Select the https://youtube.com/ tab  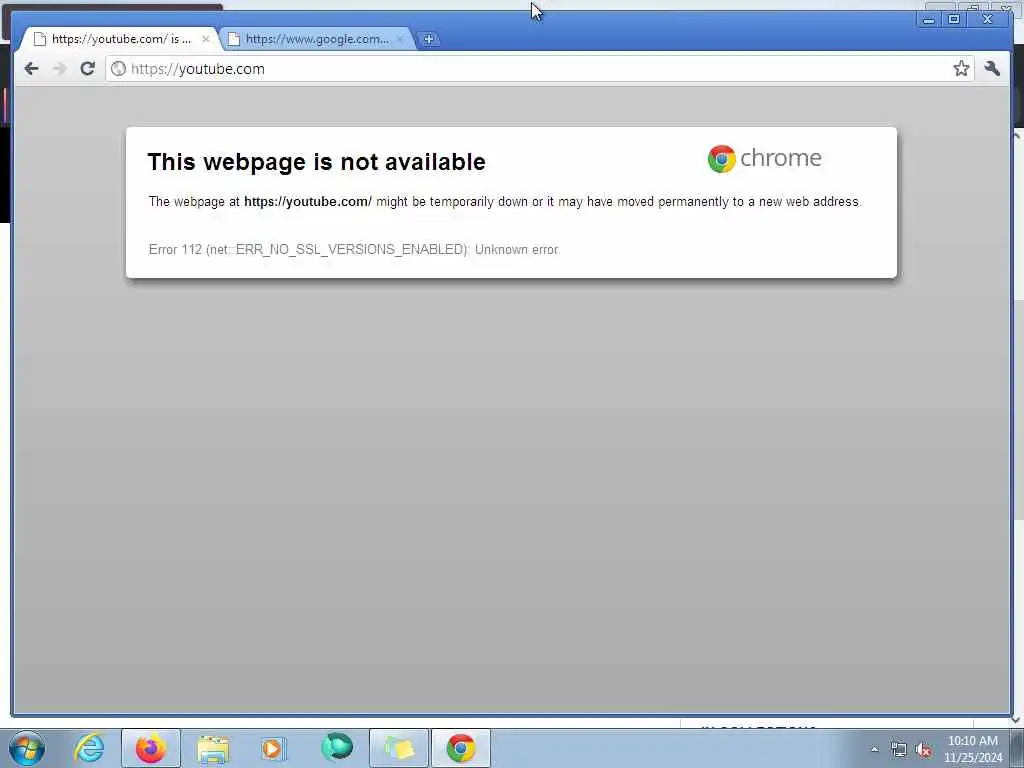click(x=121, y=39)
